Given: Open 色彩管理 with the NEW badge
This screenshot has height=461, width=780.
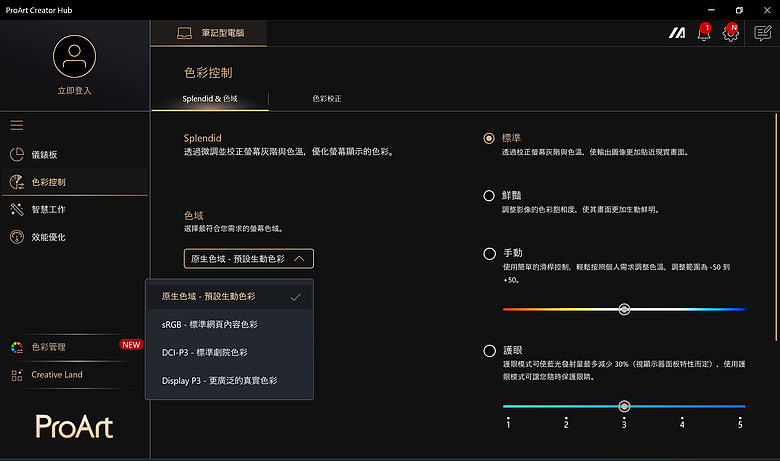Looking at the screenshot, I should click(x=75, y=347).
